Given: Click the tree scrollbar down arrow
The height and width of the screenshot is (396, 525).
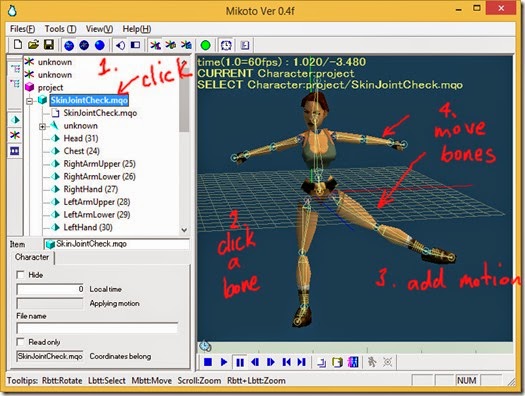Looking at the screenshot, I should pos(184,230).
